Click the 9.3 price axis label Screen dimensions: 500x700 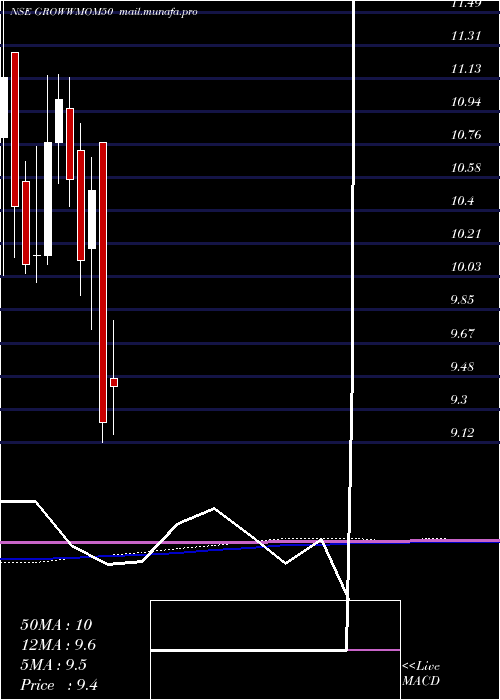459,400
